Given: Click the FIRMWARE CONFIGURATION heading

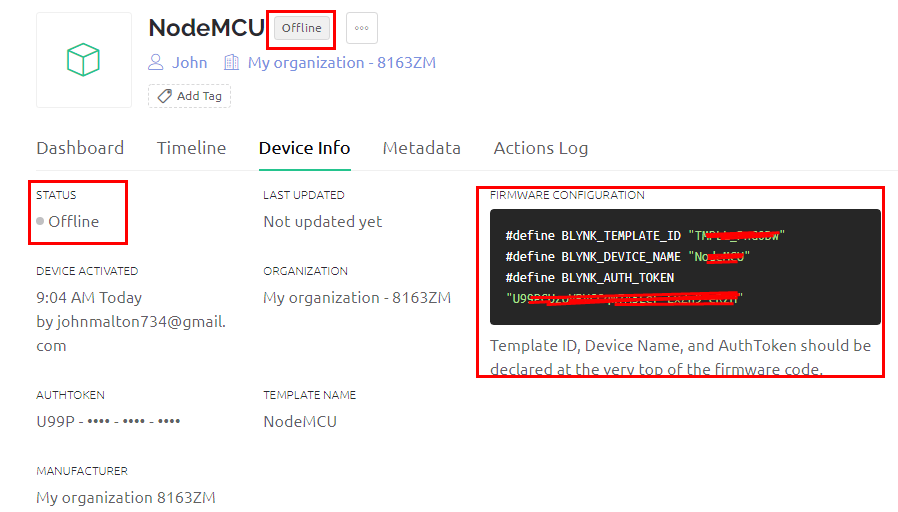Looking at the screenshot, I should pyautogui.click(x=567, y=195).
